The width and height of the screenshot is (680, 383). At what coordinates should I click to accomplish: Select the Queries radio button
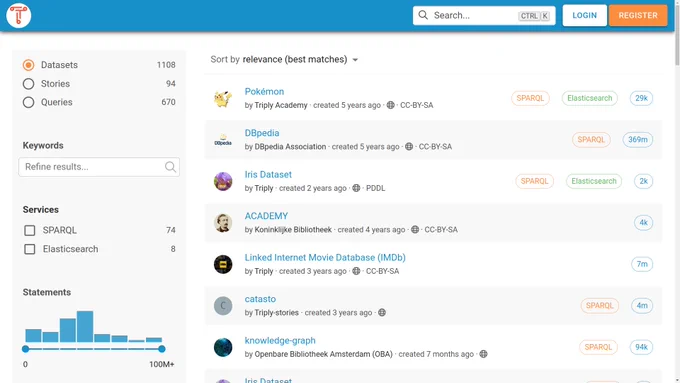[x=29, y=102]
